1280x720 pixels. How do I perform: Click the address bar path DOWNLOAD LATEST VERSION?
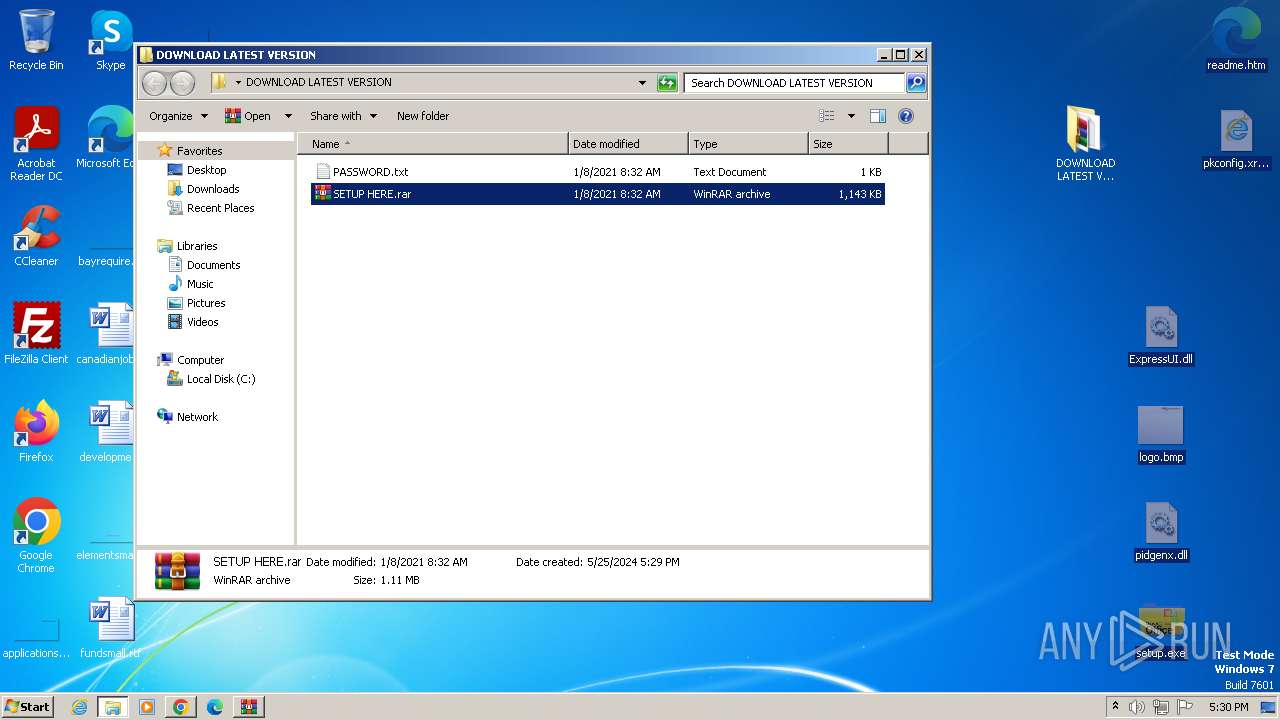click(318, 83)
